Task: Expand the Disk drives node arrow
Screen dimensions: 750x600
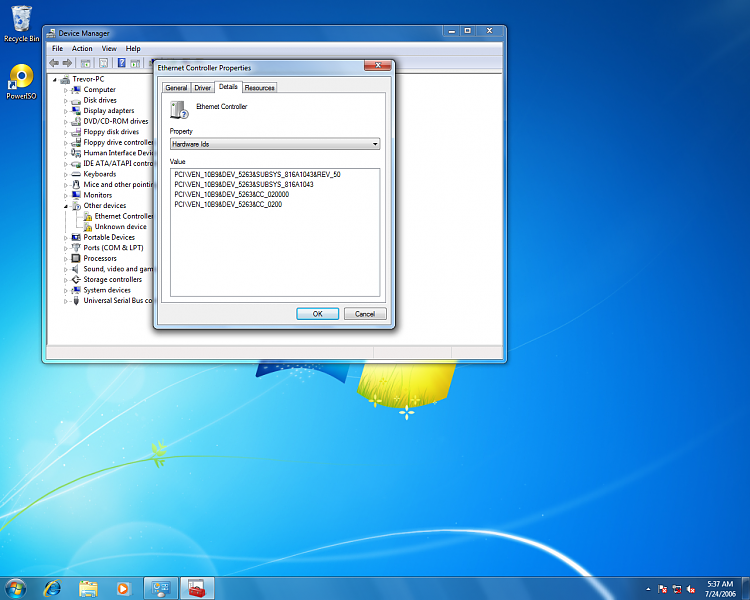Action: pyautogui.click(x=66, y=100)
